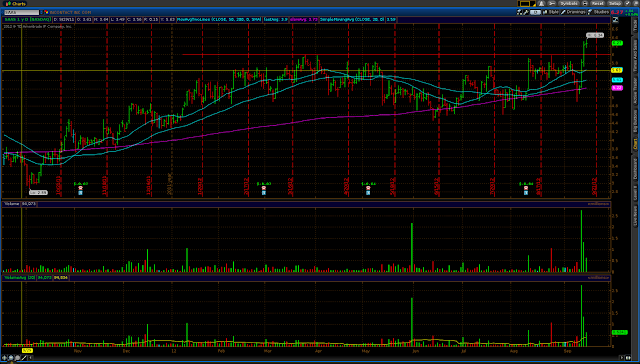Click the timeframe D button
Image resolution: width=640 pixels, height=364 pixels.
pyautogui.click(x=536, y=12)
